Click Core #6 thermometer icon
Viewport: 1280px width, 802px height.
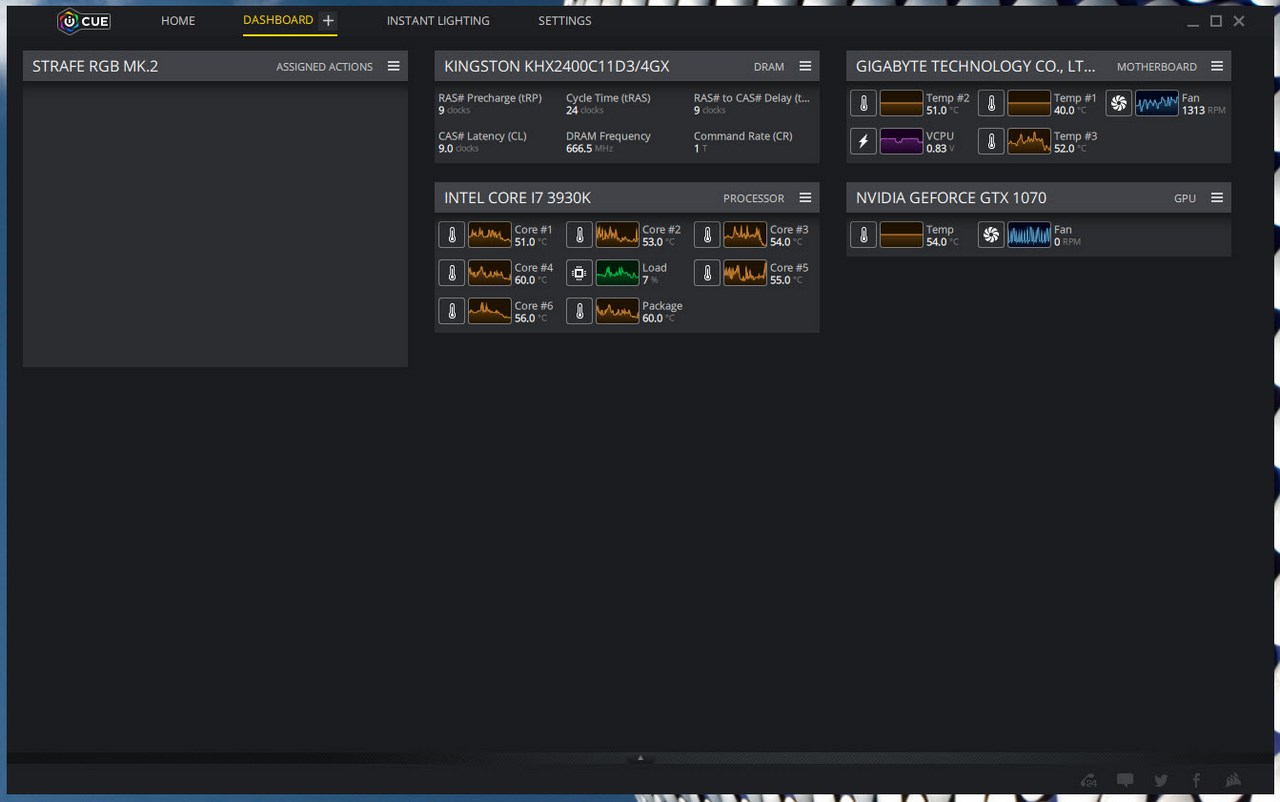tap(452, 311)
